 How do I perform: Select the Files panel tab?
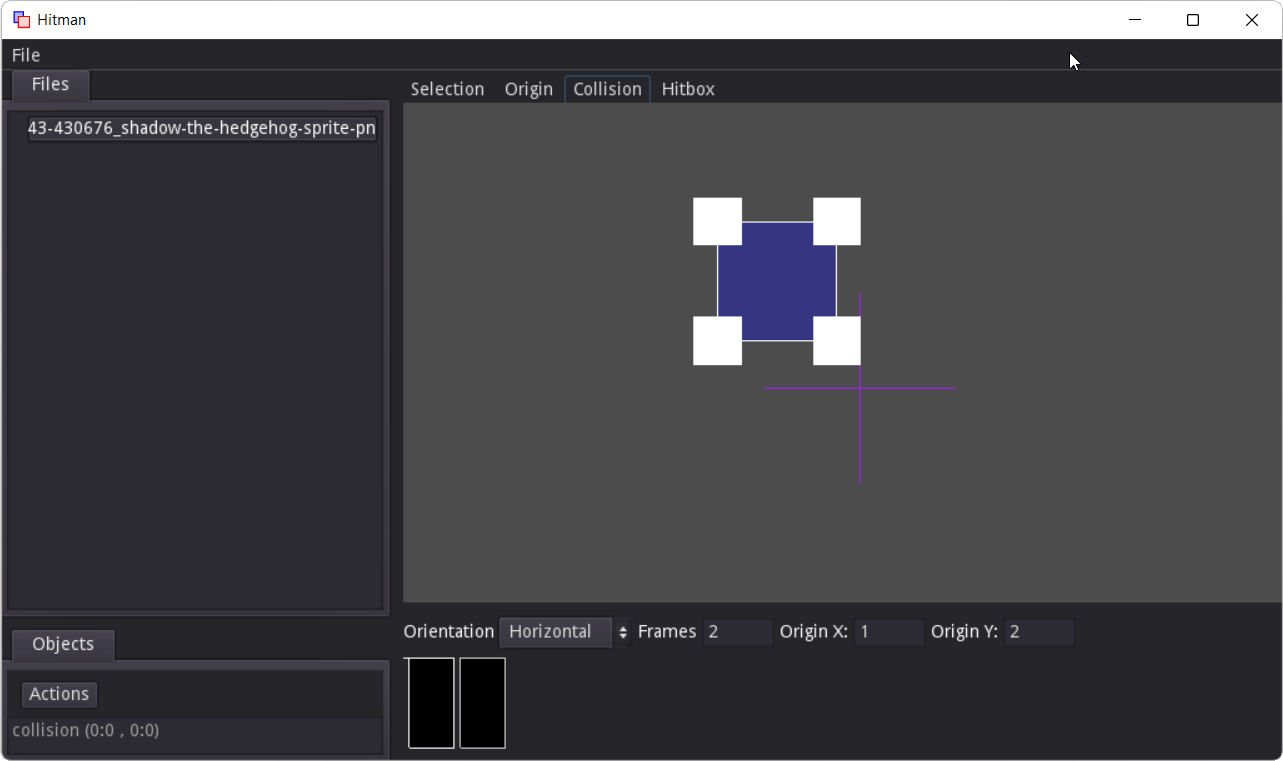point(50,85)
